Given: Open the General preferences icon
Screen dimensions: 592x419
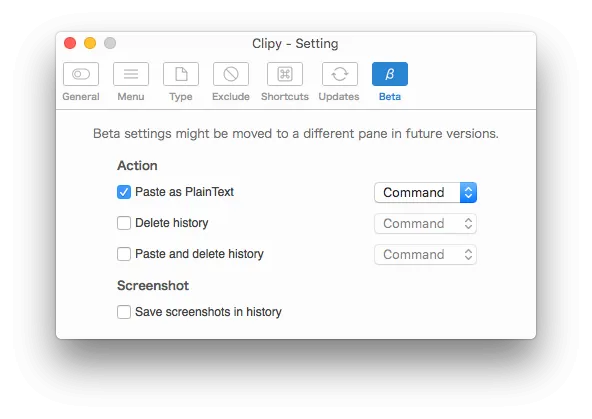Looking at the screenshot, I should click(81, 74).
